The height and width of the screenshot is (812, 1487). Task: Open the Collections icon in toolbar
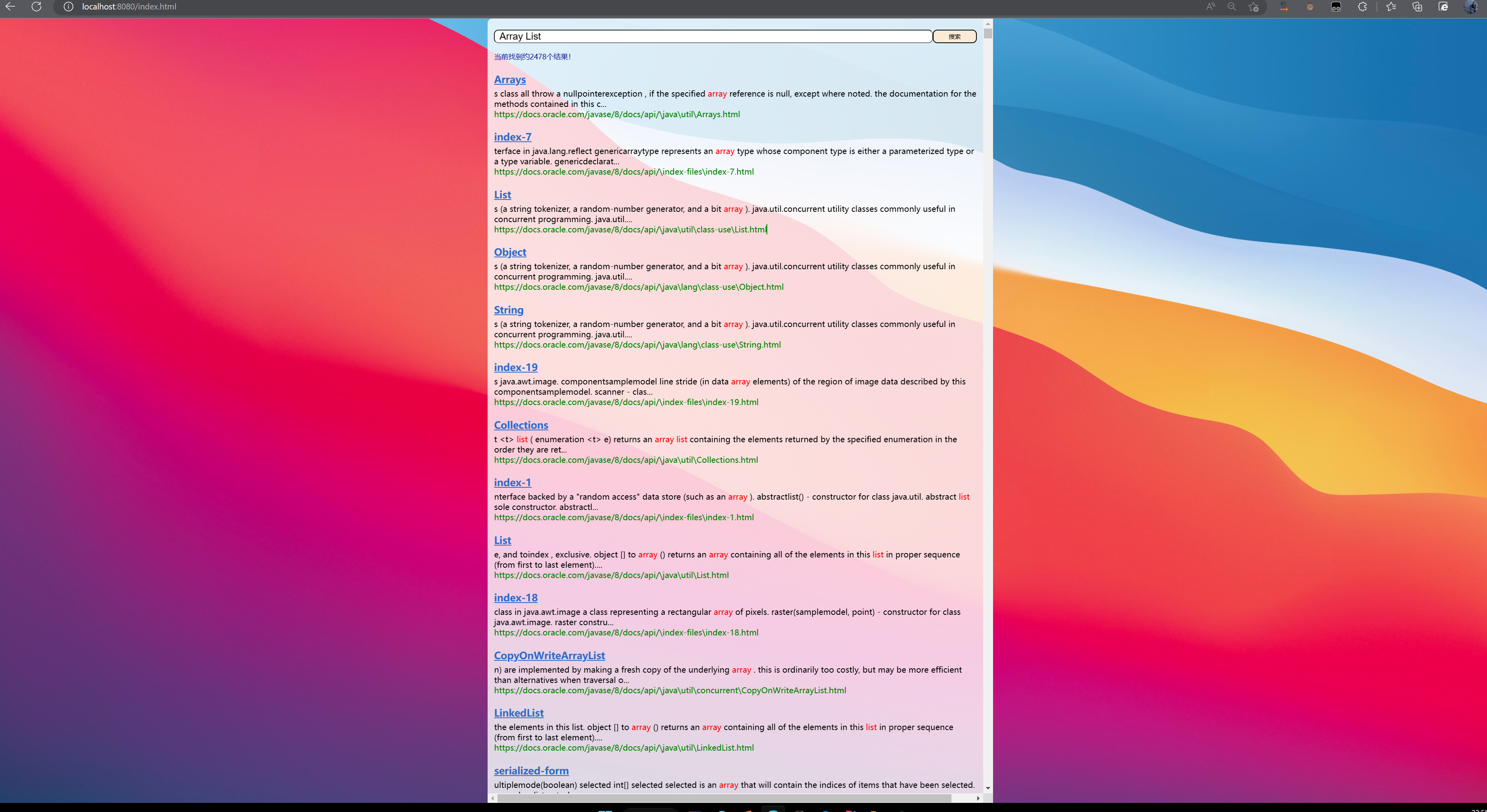(1417, 7)
